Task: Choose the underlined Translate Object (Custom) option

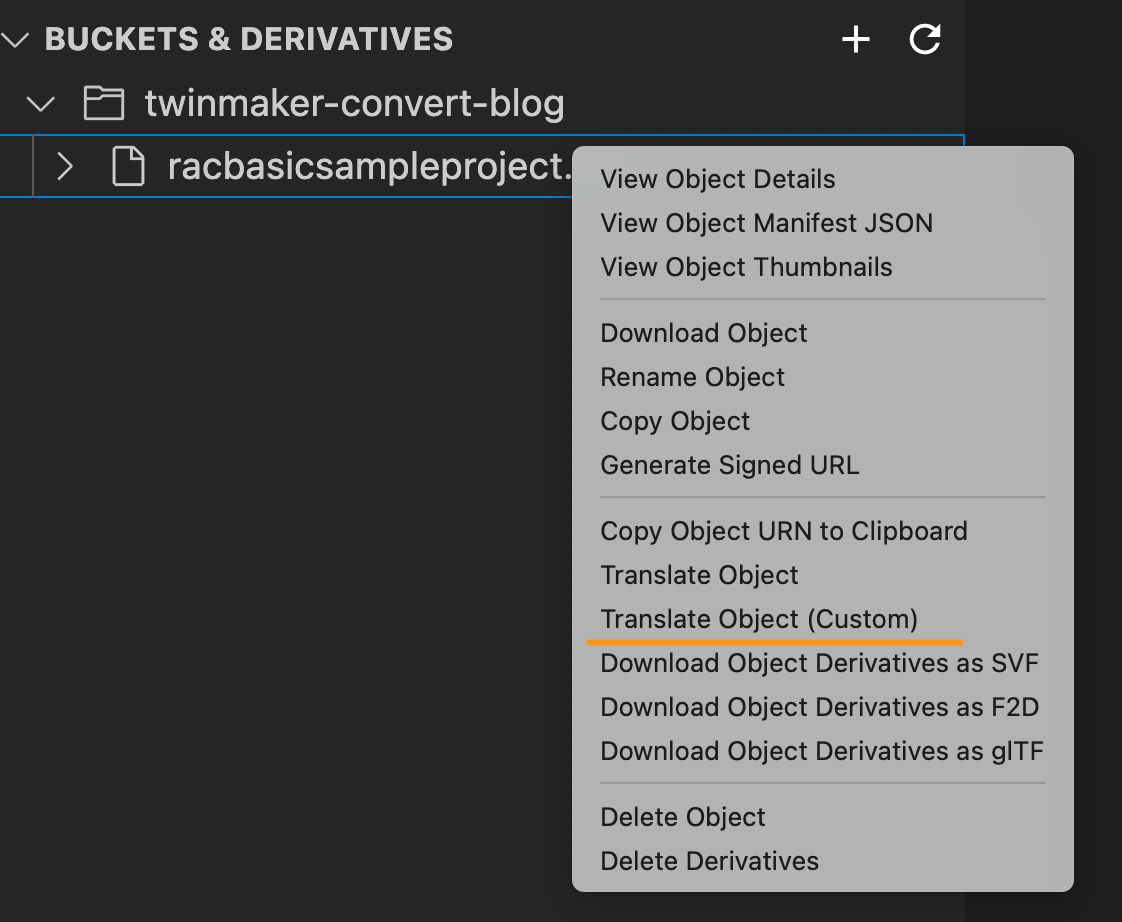Action: (759, 619)
